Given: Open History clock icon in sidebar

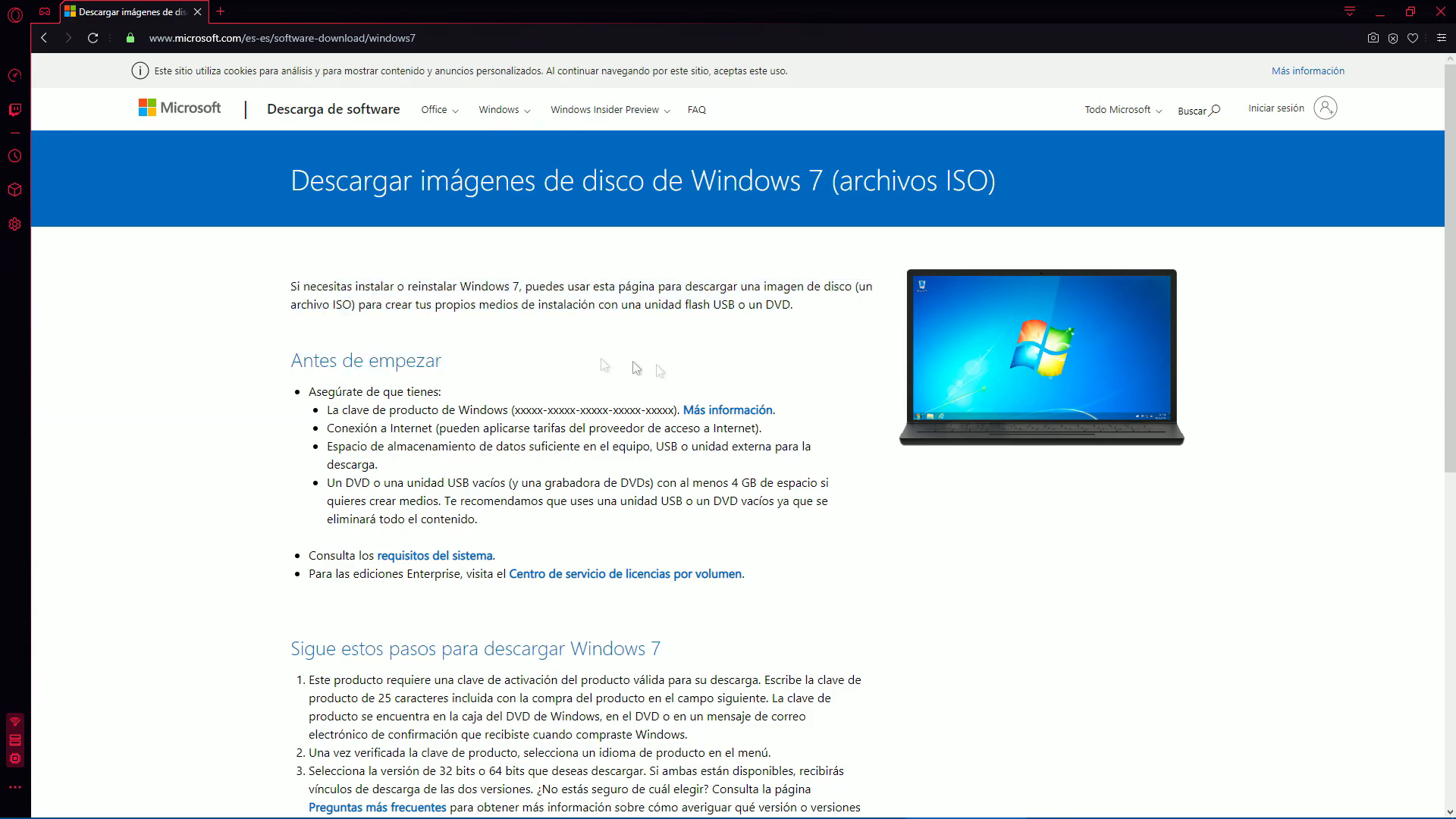Looking at the screenshot, I should 15,156.
